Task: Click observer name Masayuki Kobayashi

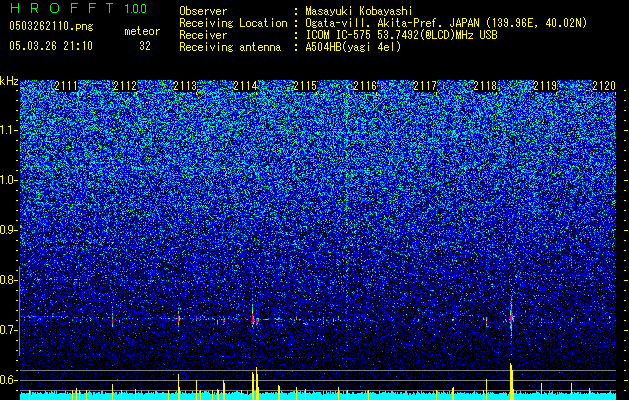Action: point(359,11)
